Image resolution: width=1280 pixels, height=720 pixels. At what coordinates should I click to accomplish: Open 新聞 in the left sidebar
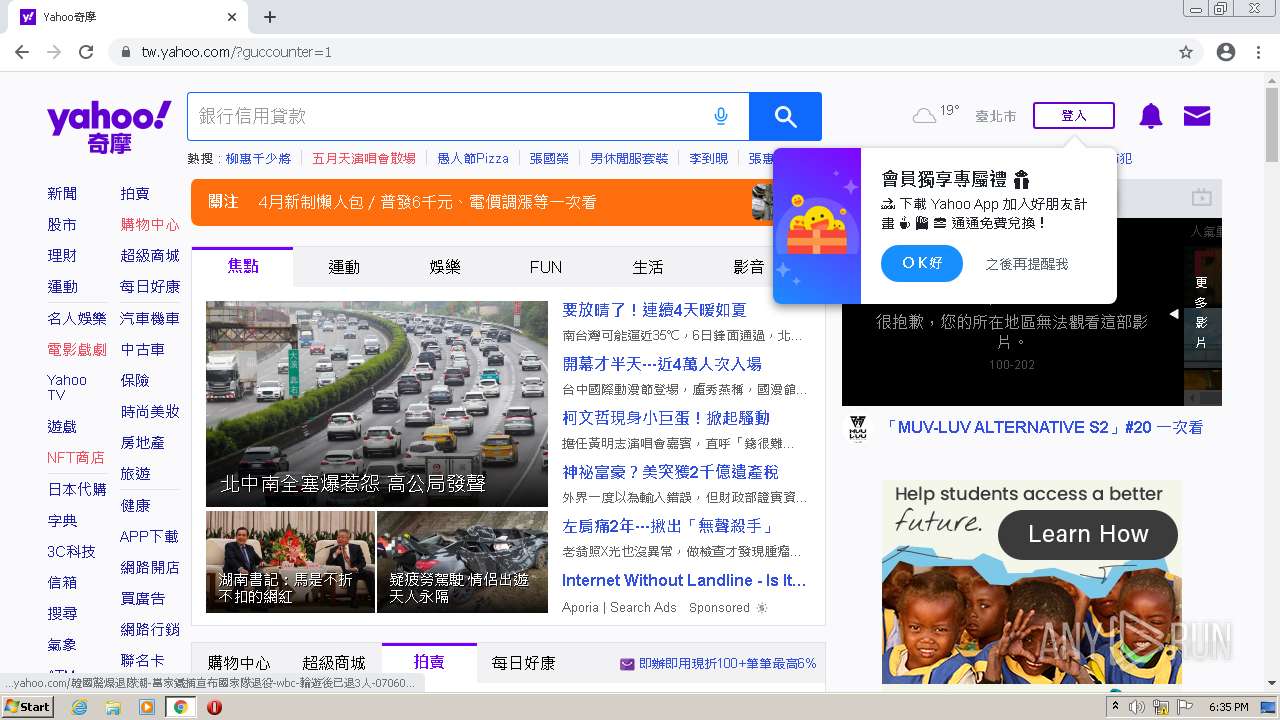tap(62, 193)
